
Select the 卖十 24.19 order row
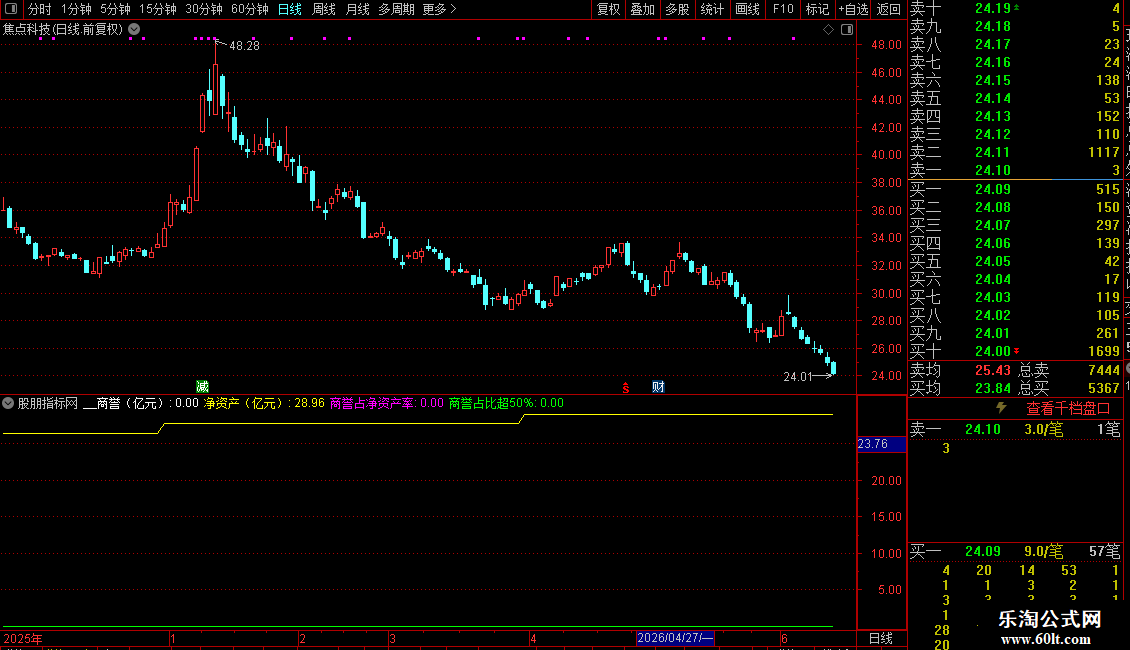pyautogui.click(x=1015, y=9)
